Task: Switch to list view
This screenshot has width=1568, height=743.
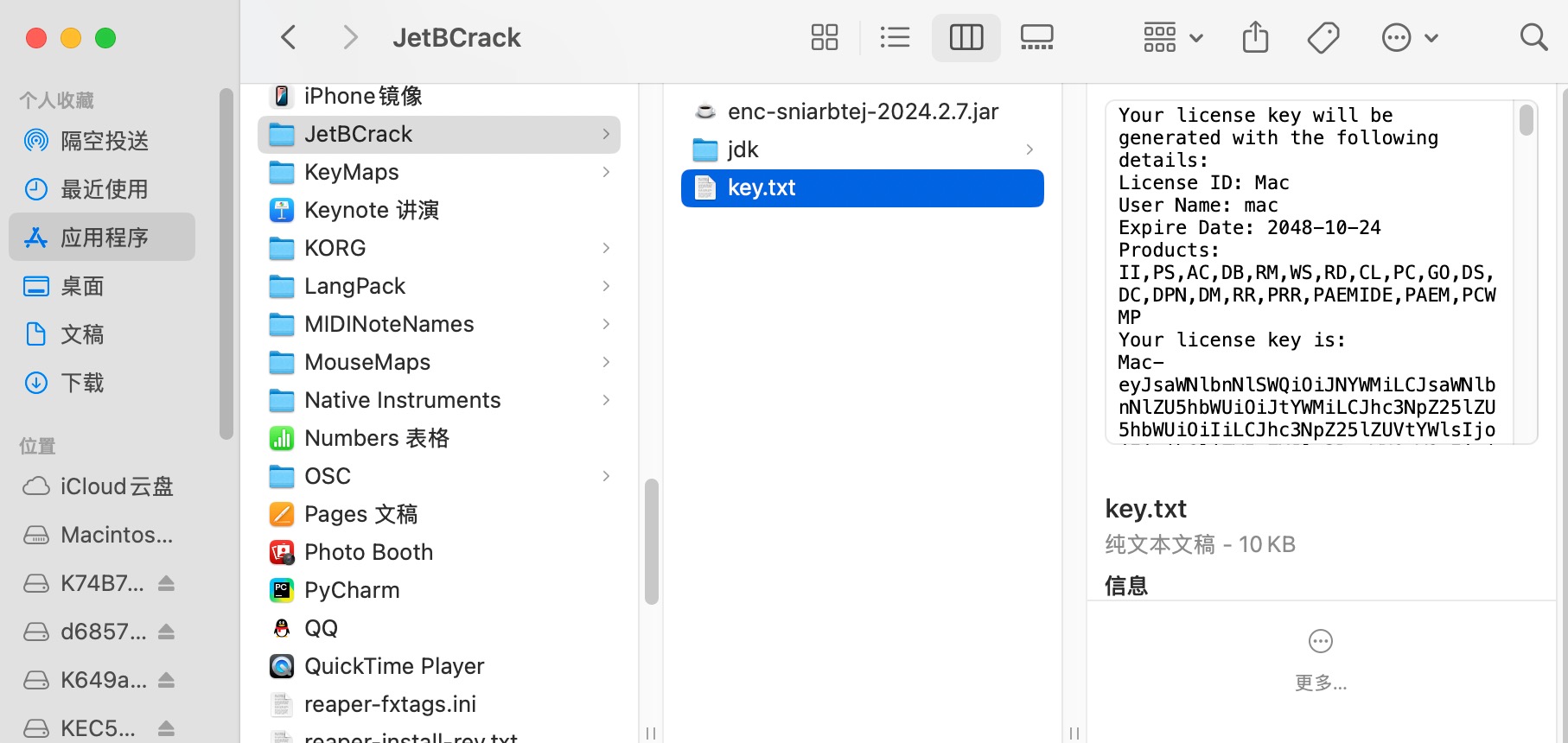Action: 895,37
